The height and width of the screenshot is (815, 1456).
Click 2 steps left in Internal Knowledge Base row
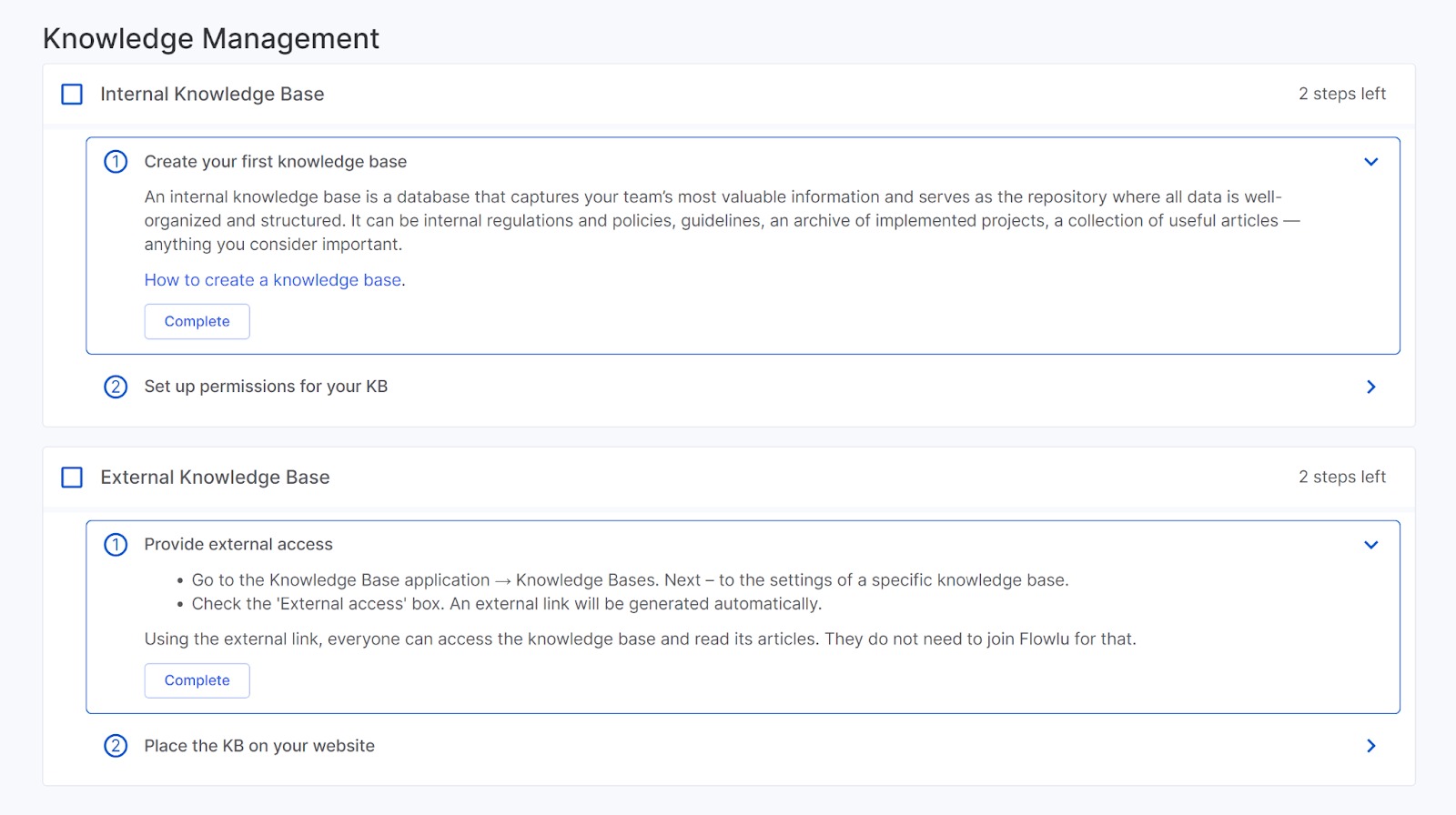(x=1341, y=94)
